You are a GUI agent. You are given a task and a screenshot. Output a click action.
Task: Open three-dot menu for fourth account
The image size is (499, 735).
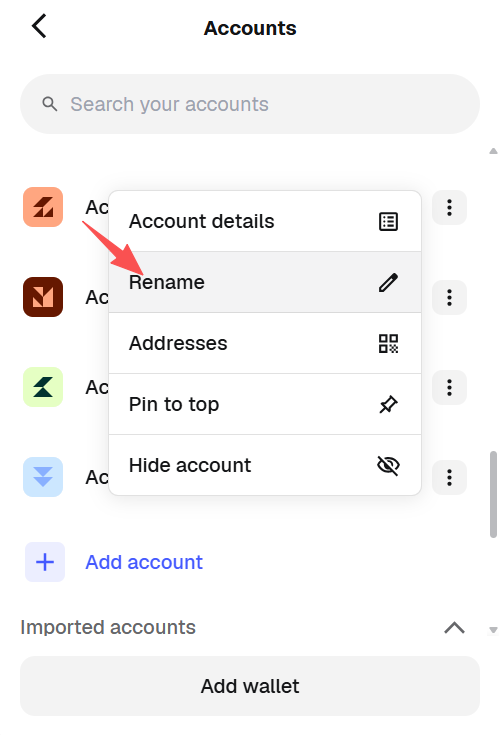click(449, 478)
